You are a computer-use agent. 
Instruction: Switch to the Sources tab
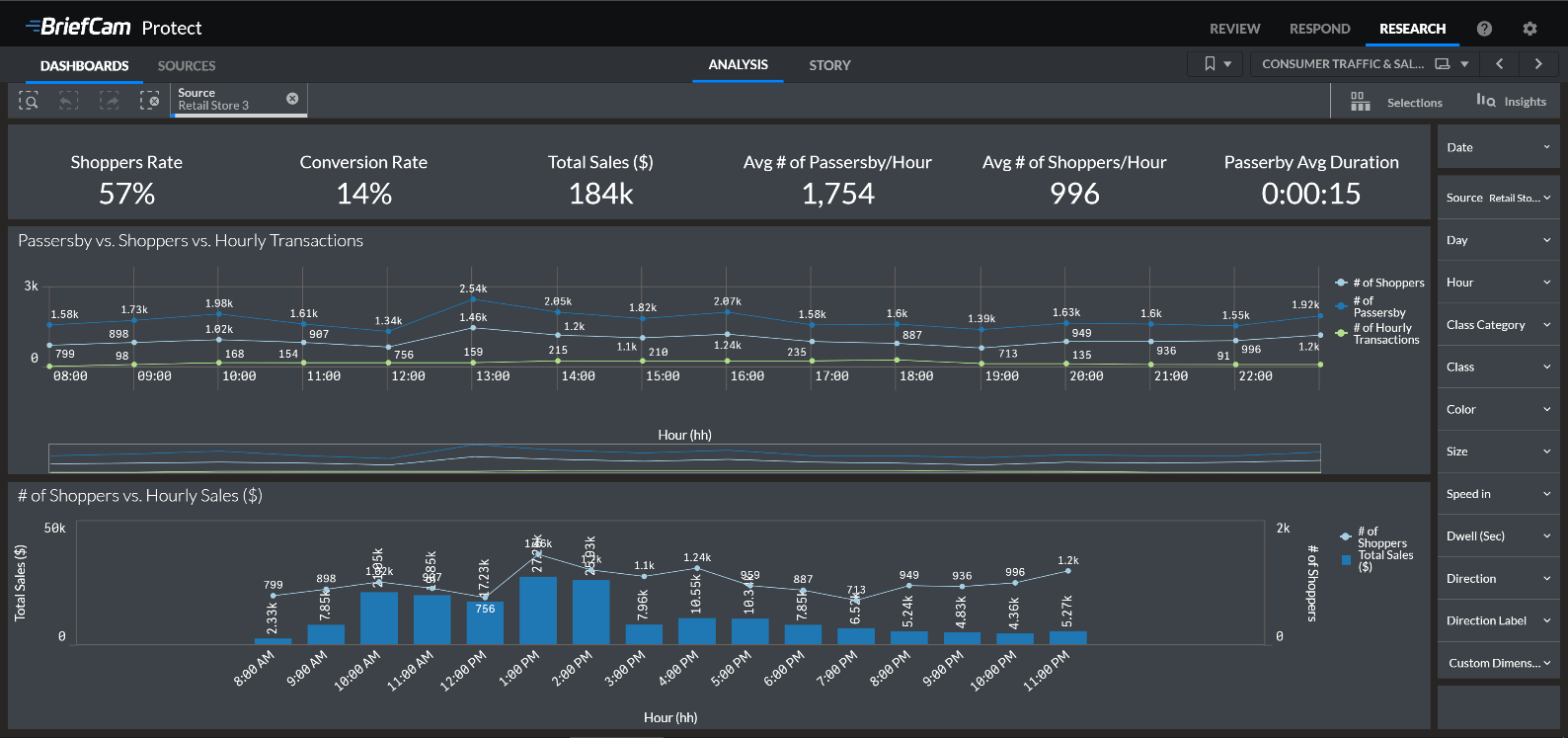pyautogui.click(x=187, y=66)
